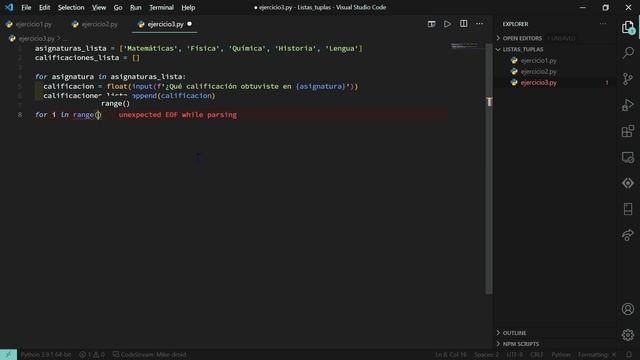Open the Accounts icon in activity bar
Image resolution: width=640 pixels, height=360 pixels.
click(628, 309)
